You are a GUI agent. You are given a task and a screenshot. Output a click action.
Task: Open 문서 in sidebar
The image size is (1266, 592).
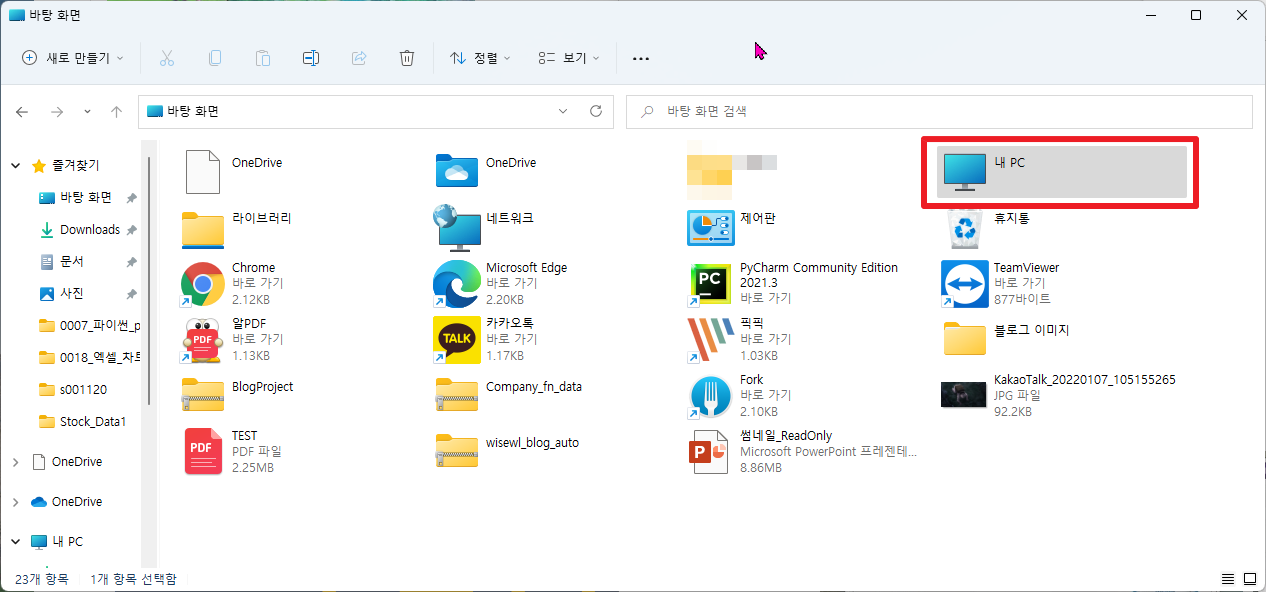[x=72, y=261]
